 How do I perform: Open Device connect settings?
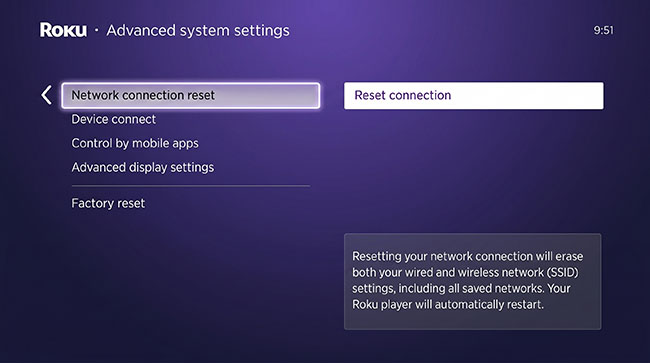(114, 119)
